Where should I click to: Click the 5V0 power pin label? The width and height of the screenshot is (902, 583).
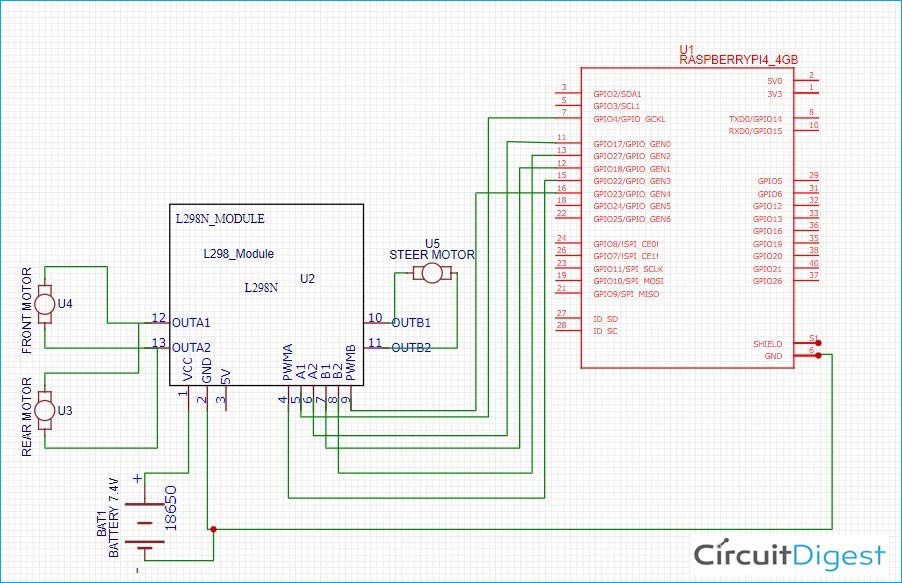[774, 81]
